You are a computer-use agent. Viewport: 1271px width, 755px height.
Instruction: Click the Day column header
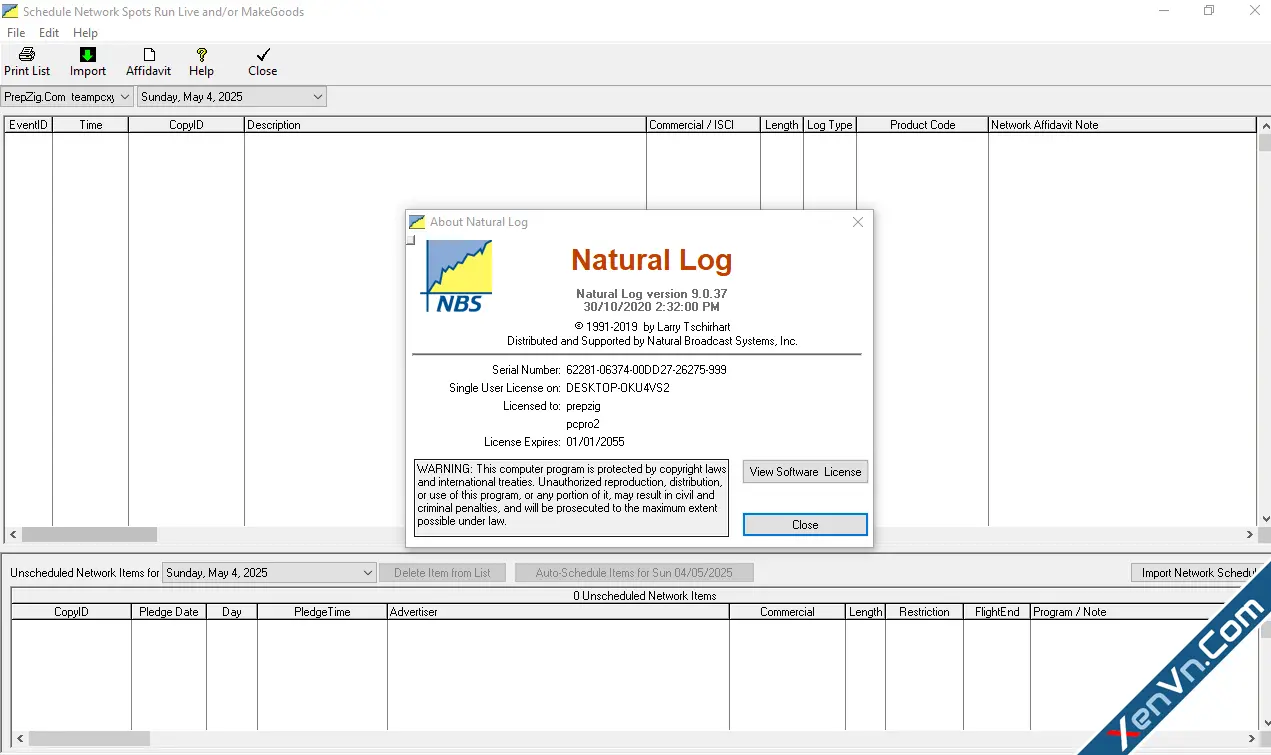(232, 612)
